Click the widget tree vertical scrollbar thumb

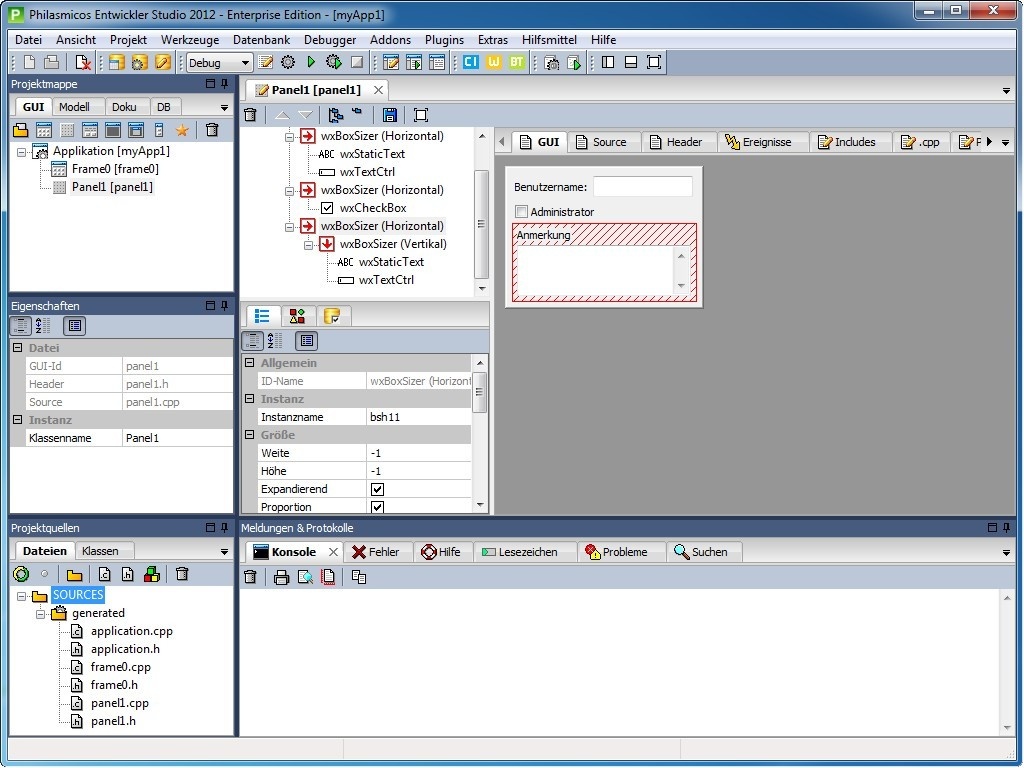pos(481,223)
